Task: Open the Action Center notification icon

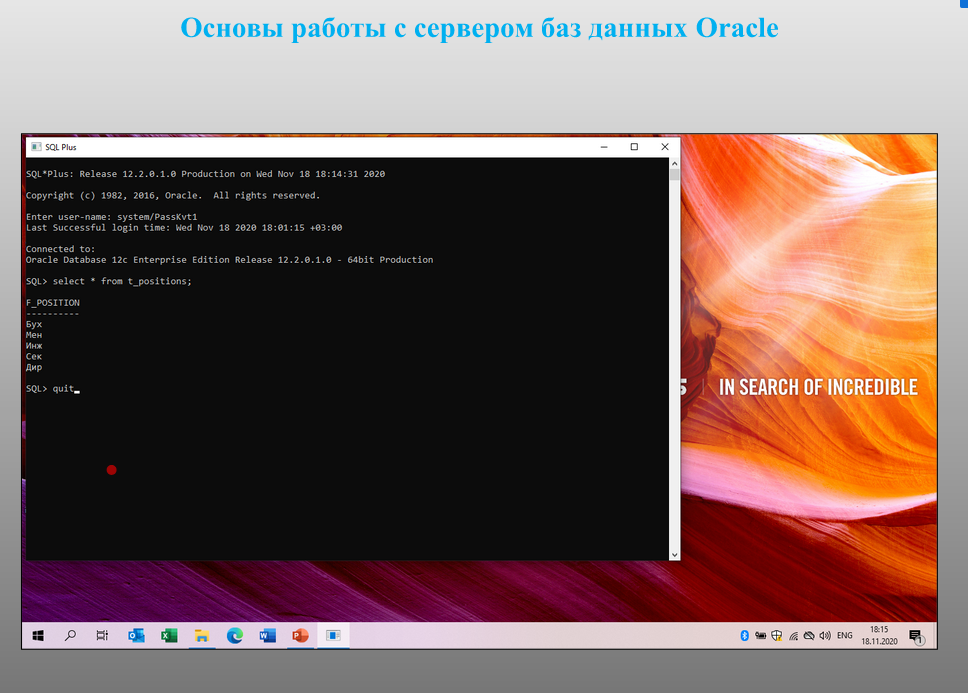Action: [x=916, y=636]
